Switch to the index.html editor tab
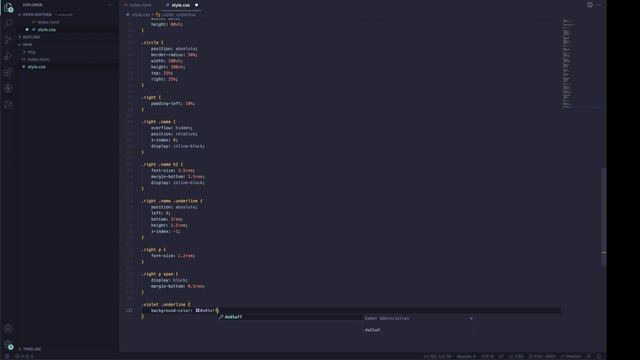640x360 pixels. (x=141, y=5)
